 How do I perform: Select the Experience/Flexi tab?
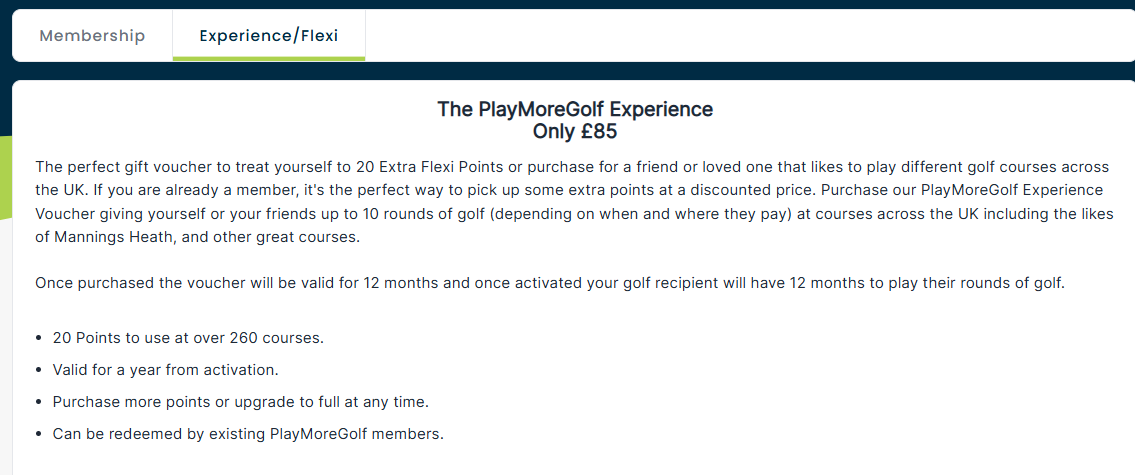point(269,35)
